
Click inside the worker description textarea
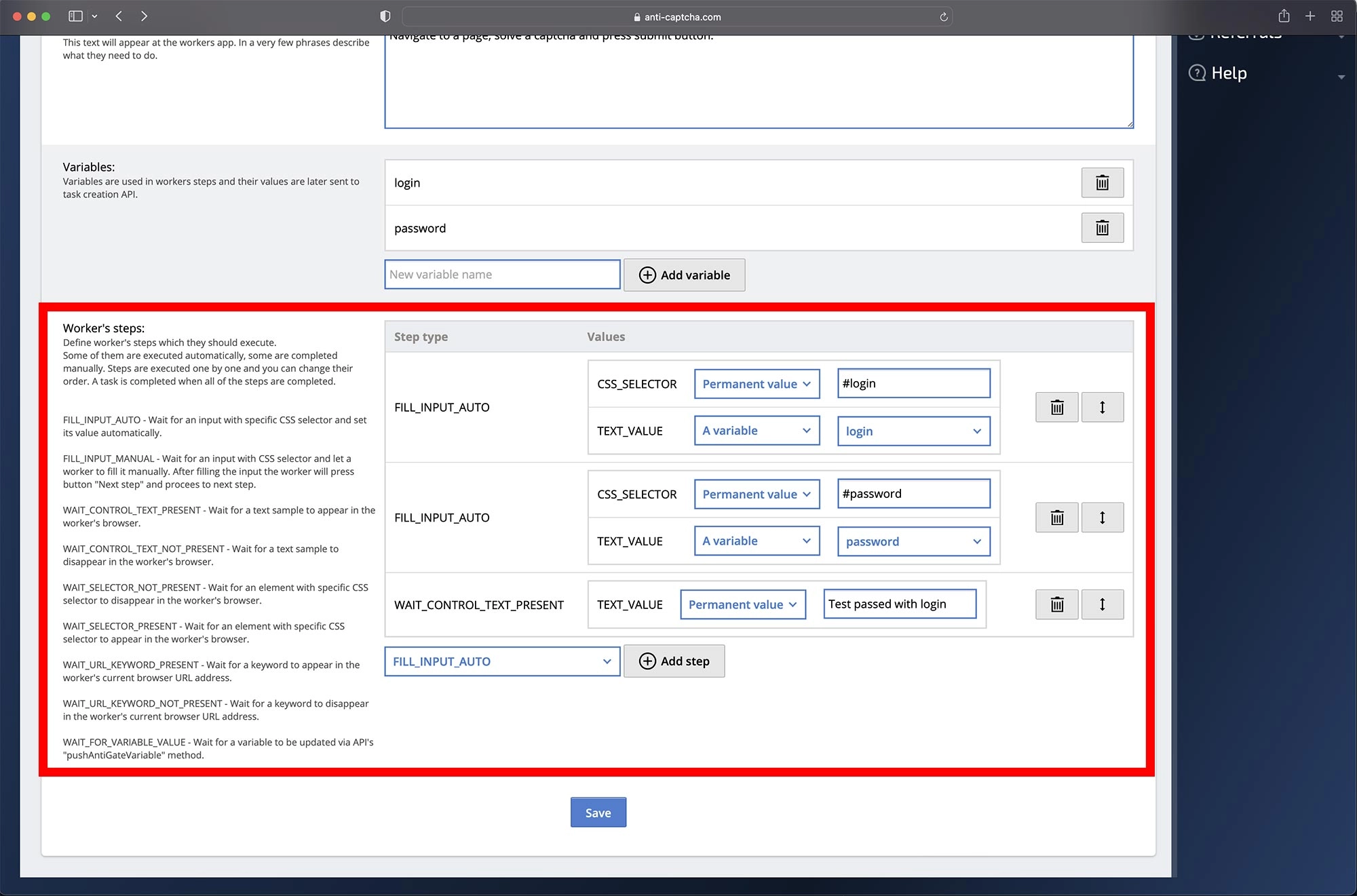coord(759,81)
